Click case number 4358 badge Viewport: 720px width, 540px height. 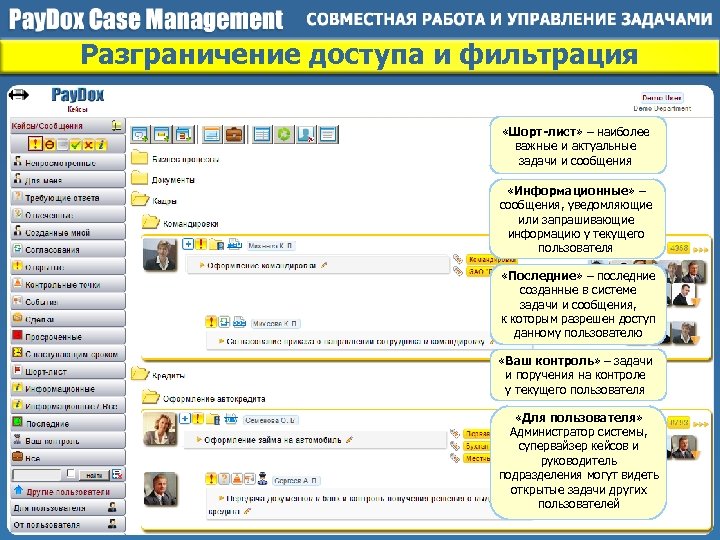(x=678, y=248)
